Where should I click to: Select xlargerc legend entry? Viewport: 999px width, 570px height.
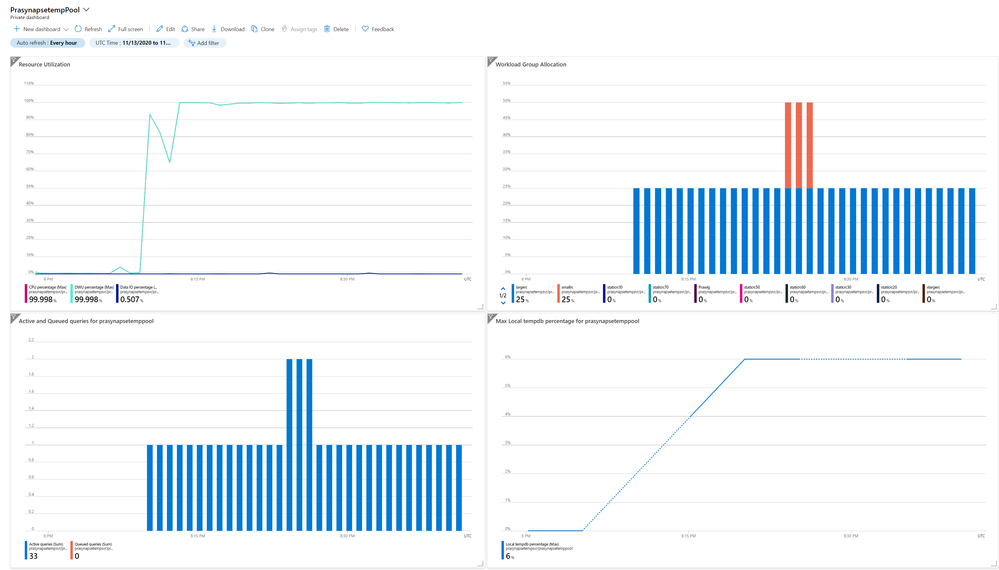click(945, 294)
